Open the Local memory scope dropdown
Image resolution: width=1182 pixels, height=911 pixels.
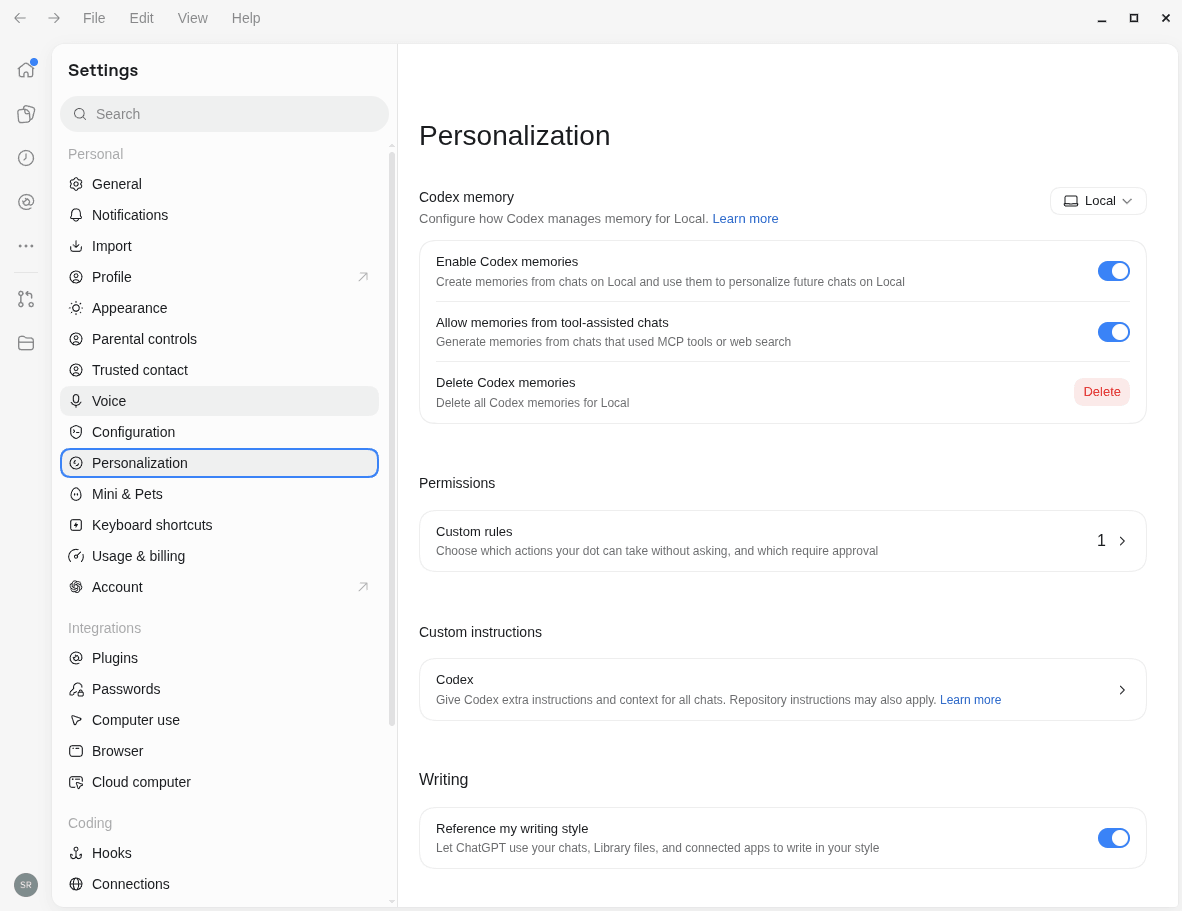tap(1098, 201)
